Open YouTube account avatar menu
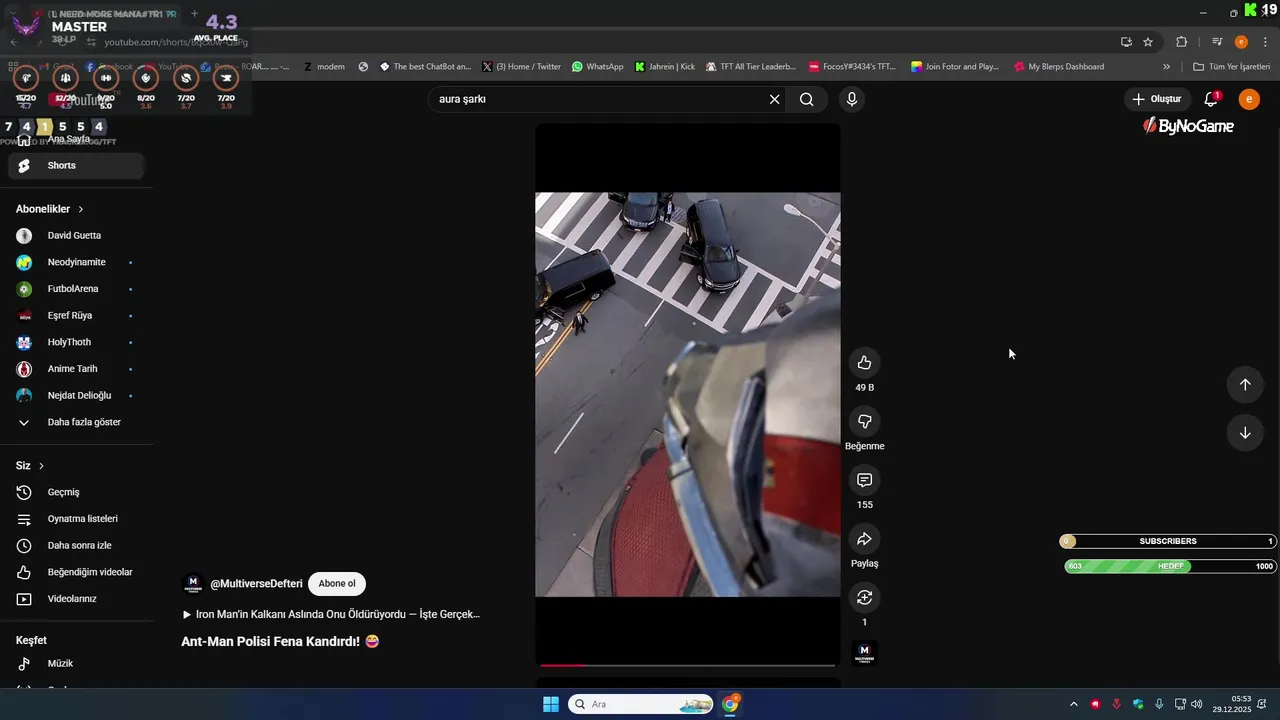1280x720 pixels. click(1249, 99)
